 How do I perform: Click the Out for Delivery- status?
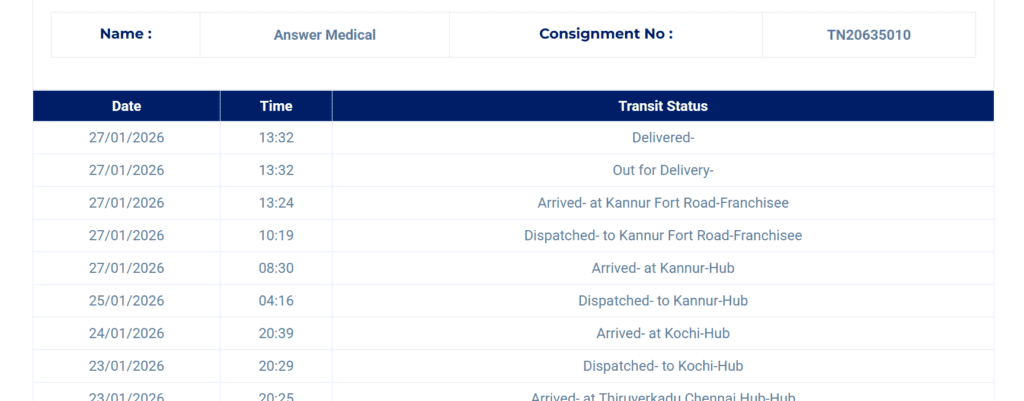coord(662,170)
